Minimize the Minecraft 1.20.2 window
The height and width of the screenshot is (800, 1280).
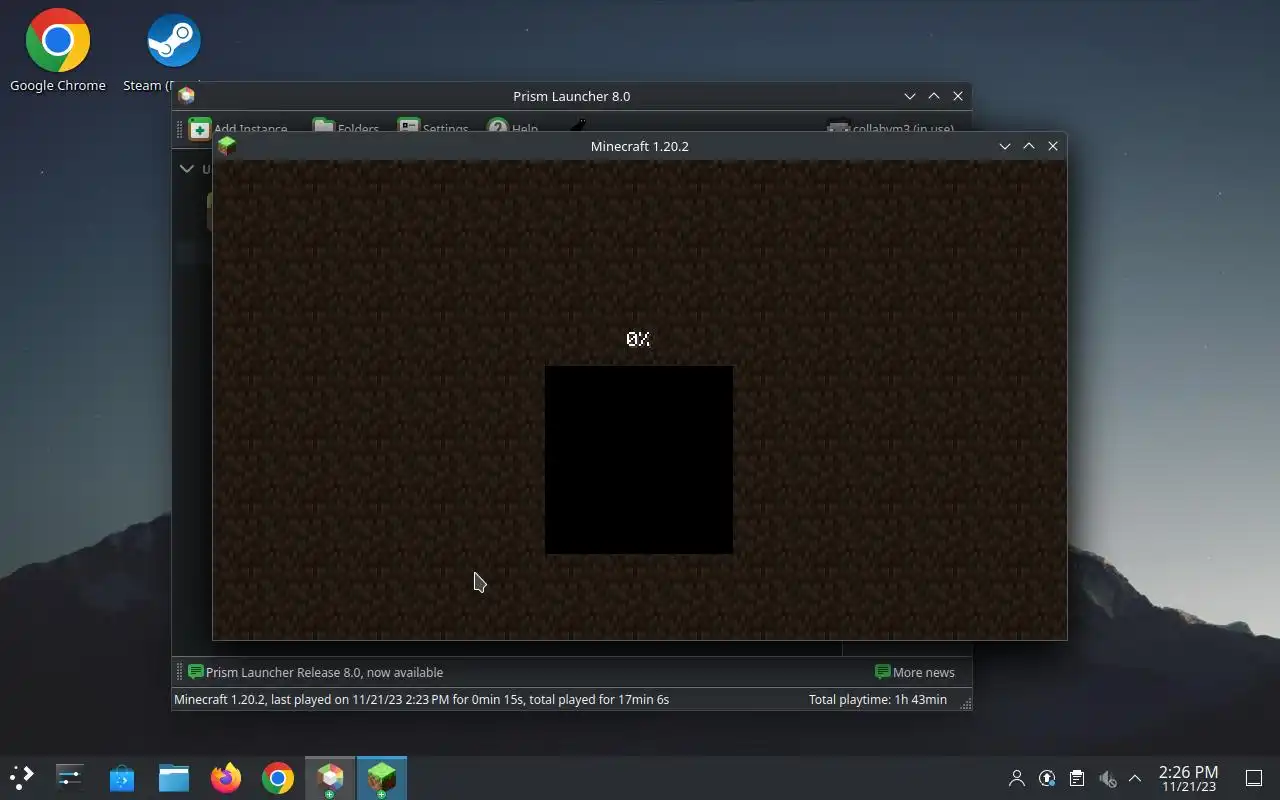1005,146
